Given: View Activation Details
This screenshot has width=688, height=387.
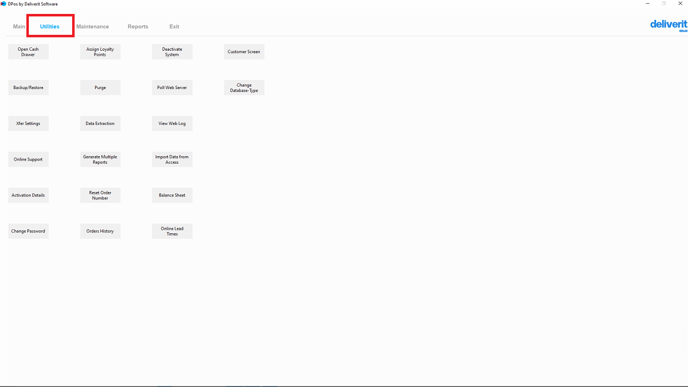Looking at the screenshot, I should click(28, 195).
